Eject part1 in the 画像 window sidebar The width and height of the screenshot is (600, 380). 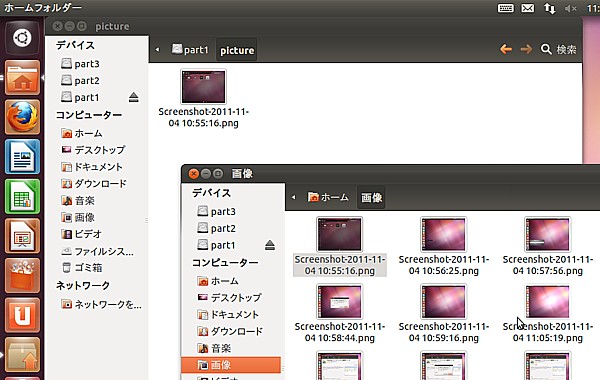pos(270,245)
